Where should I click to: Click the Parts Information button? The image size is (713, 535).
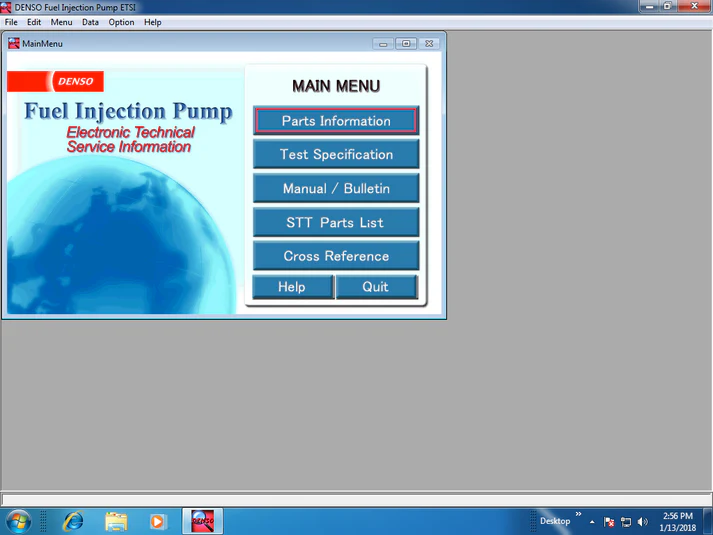click(336, 121)
